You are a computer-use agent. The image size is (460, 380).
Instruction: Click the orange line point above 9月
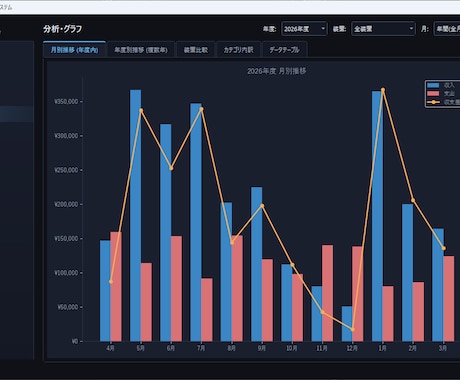point(262,206)
